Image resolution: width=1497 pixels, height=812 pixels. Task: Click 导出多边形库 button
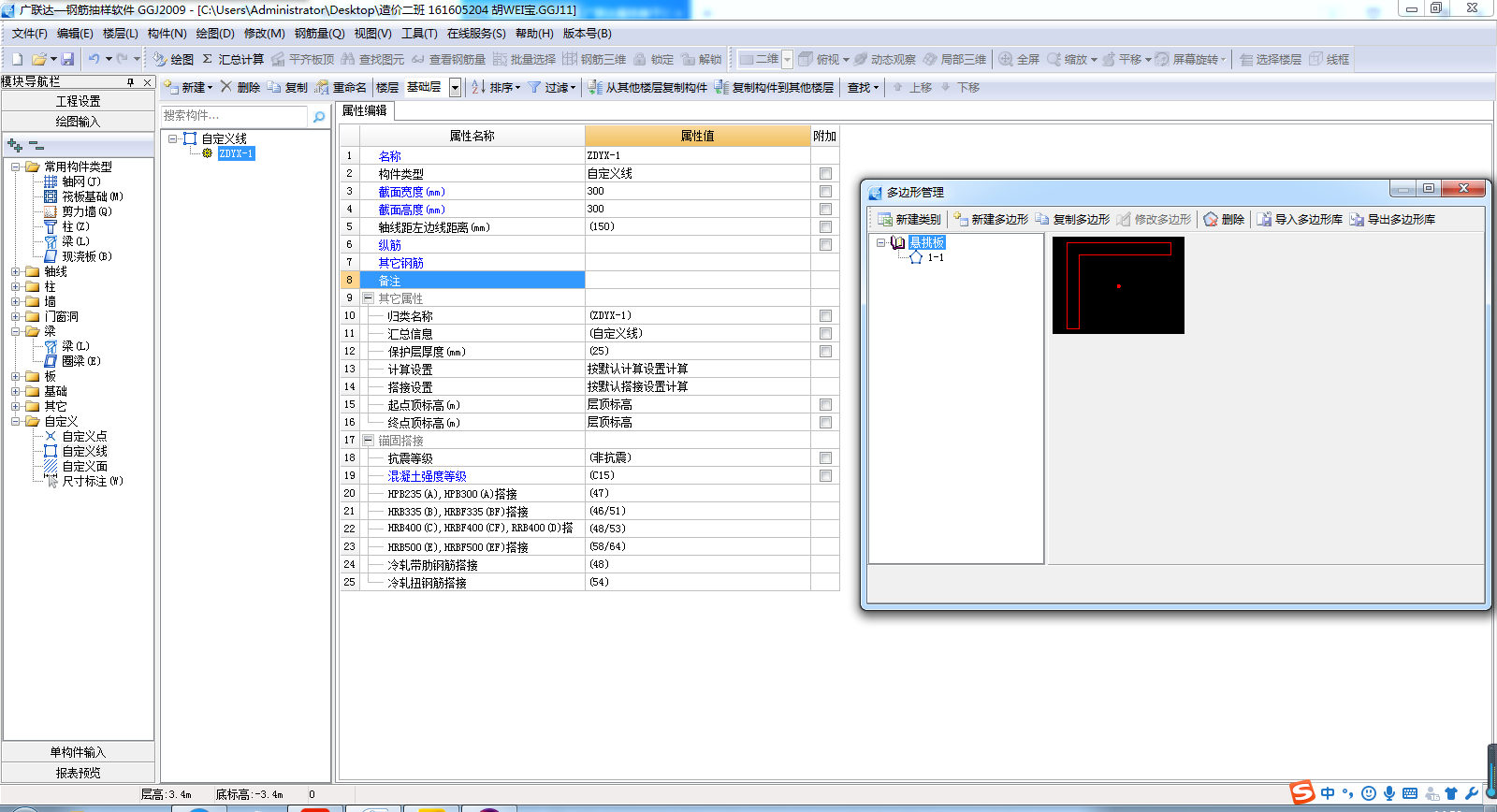point(1392,219)
